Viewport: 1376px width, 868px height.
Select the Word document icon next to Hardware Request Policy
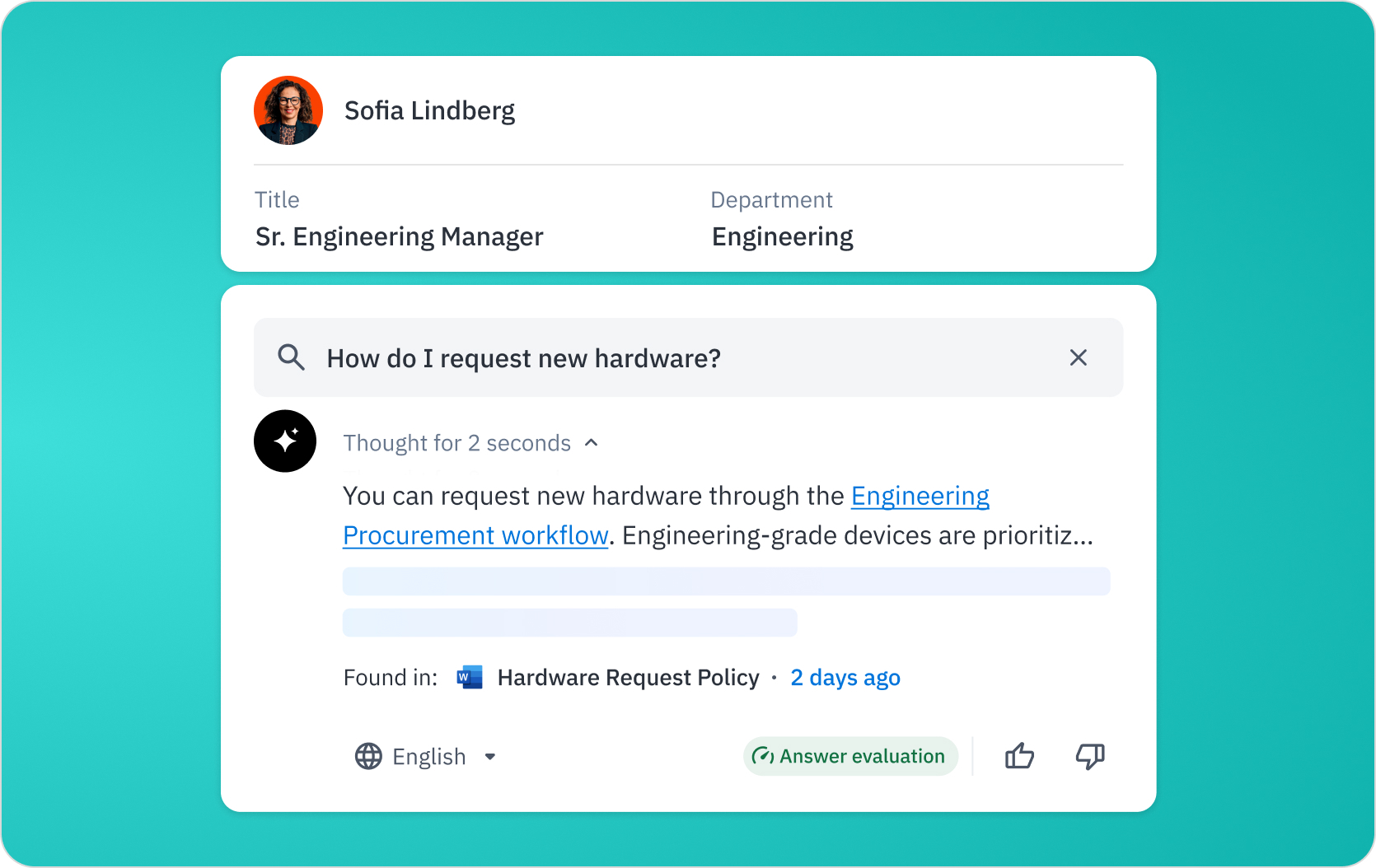coord(468,677)
